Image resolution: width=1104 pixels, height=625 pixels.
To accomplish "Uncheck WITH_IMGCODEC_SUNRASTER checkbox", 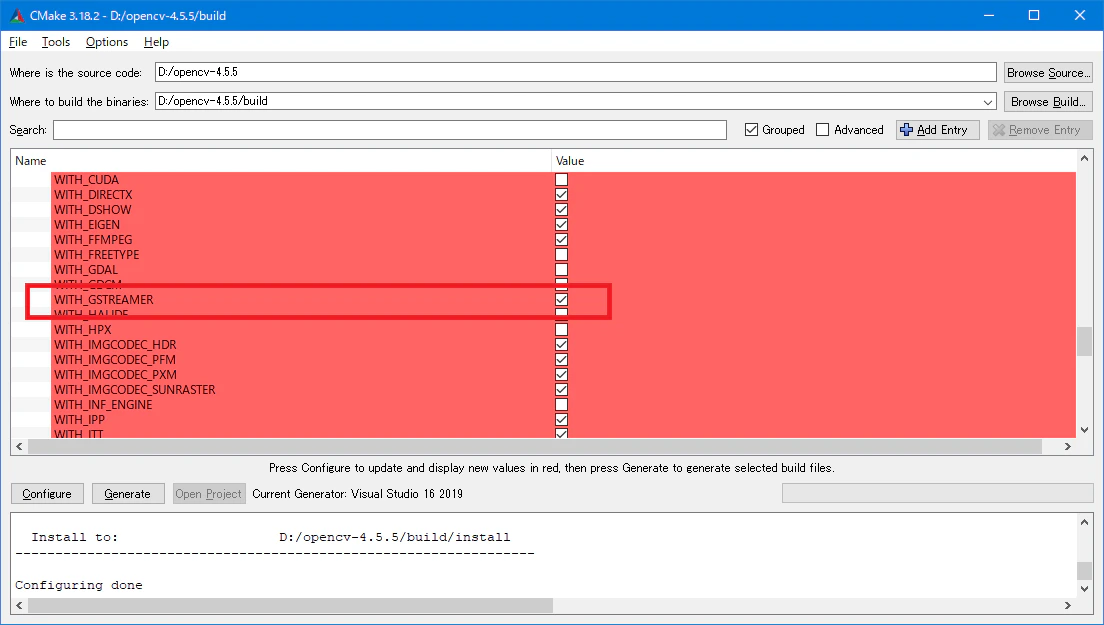I will point(561,390).
